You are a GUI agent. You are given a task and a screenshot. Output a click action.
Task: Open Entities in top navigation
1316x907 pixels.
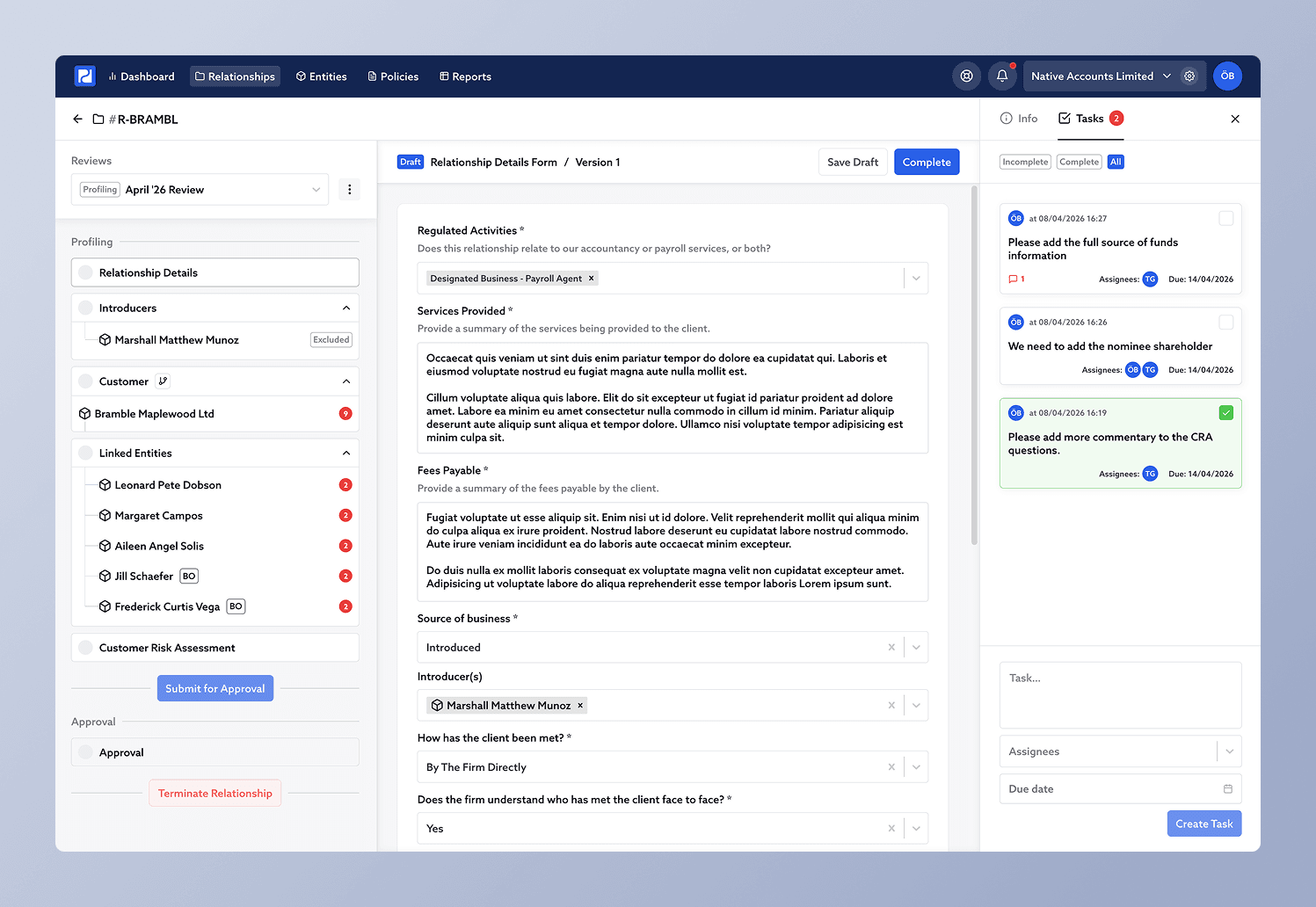coord(322,76)
